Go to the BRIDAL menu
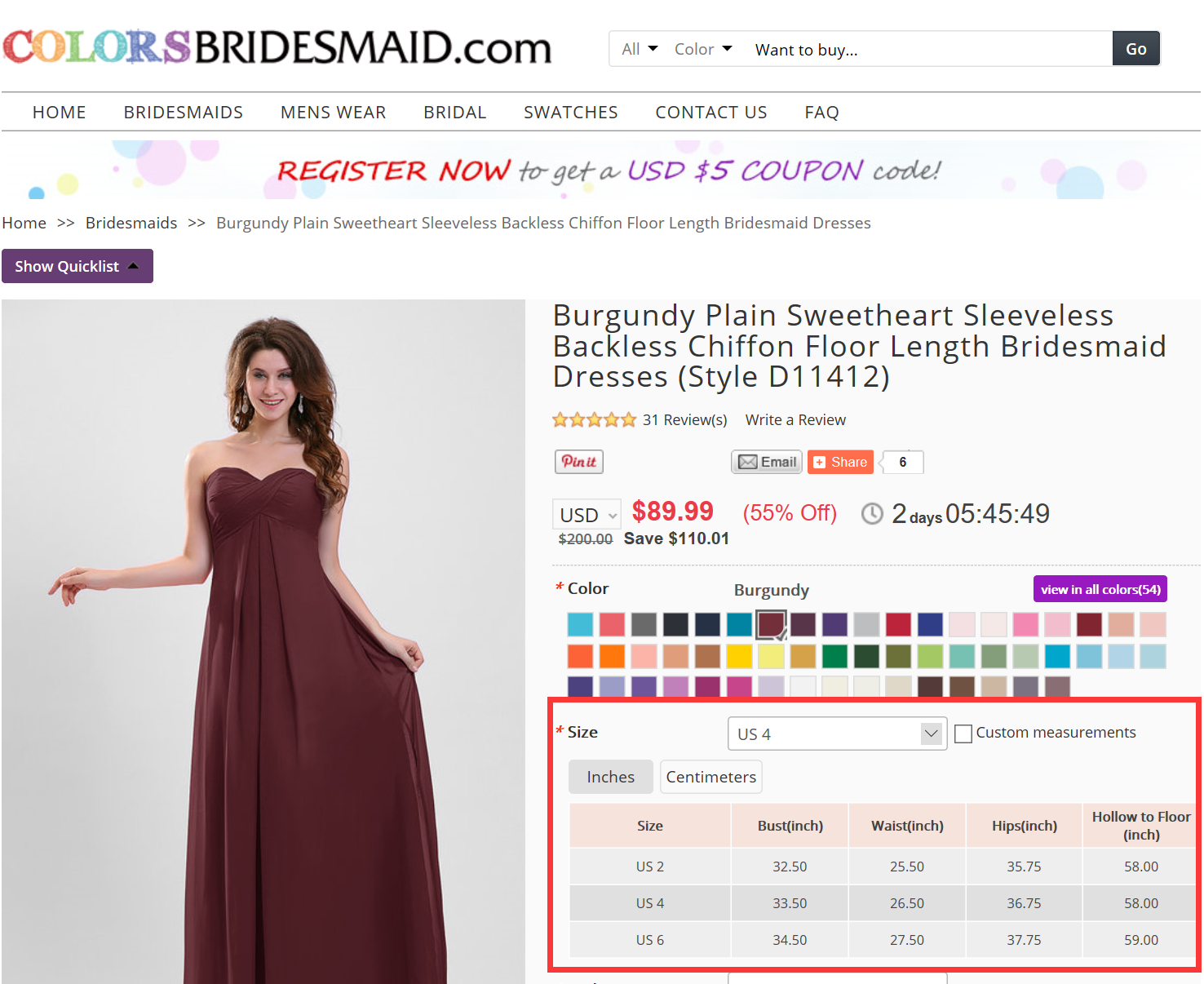Screen dimensions: 1204x984 point(455,113)
